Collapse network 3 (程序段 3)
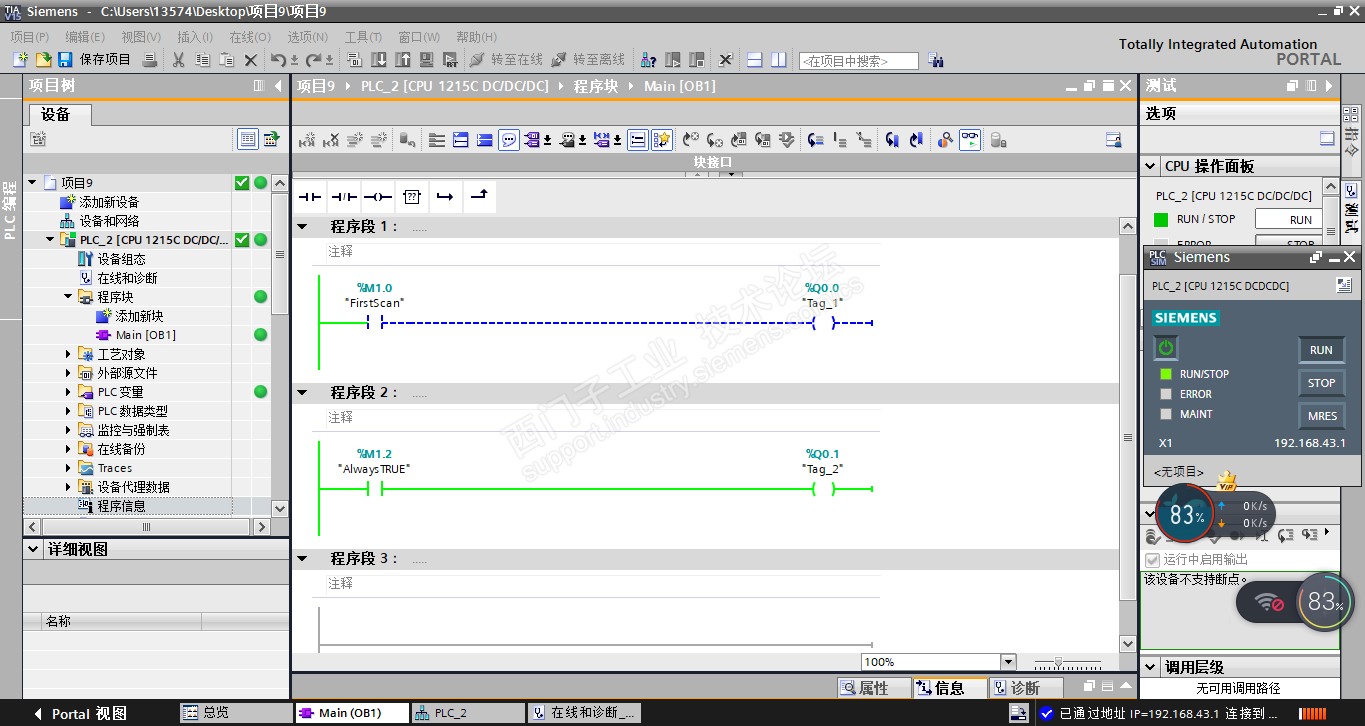 pyautogui.click(x=302, y=559)
